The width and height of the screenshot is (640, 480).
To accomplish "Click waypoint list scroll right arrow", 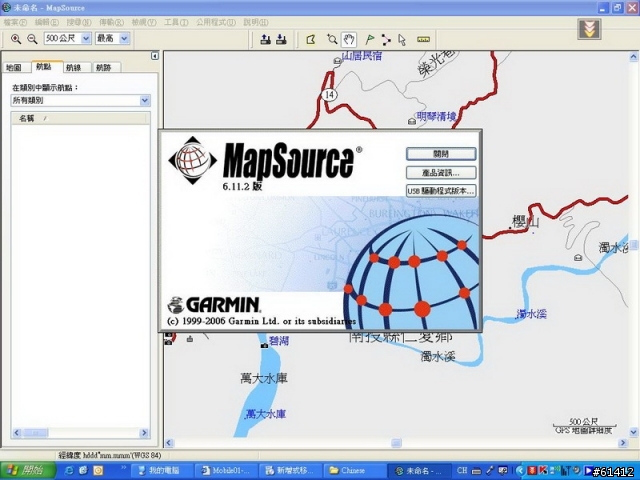I will [x=144, y=433].
